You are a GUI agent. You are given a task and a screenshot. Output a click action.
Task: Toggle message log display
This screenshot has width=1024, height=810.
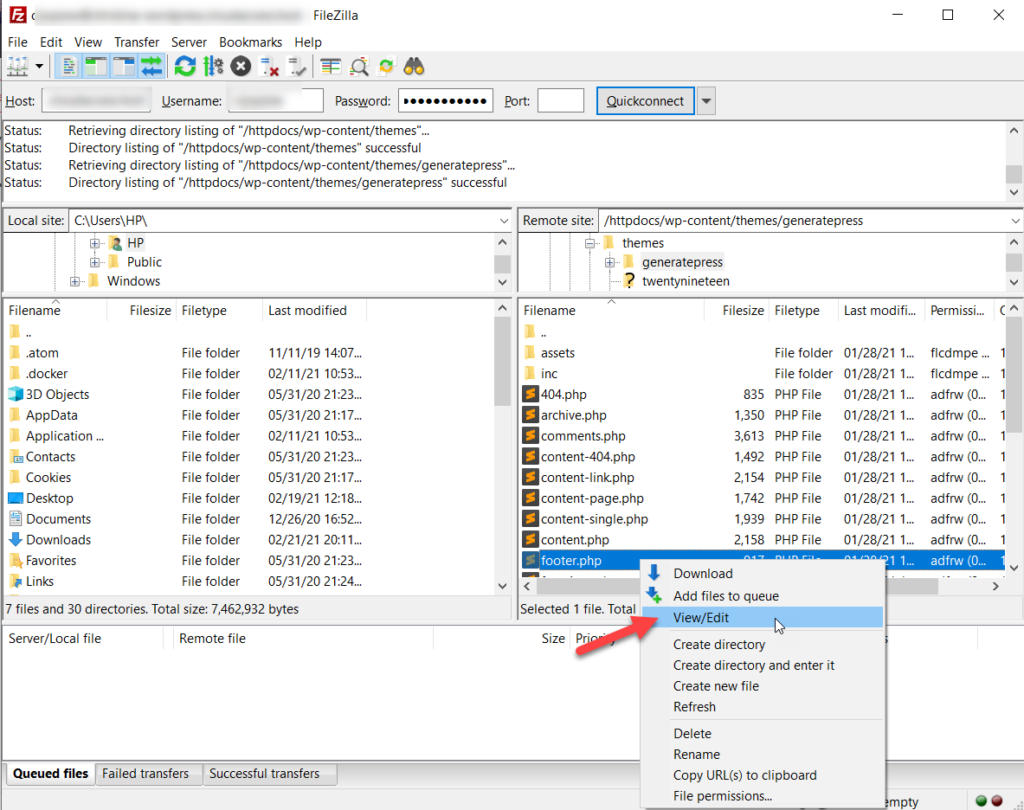[x=69, y=67]
